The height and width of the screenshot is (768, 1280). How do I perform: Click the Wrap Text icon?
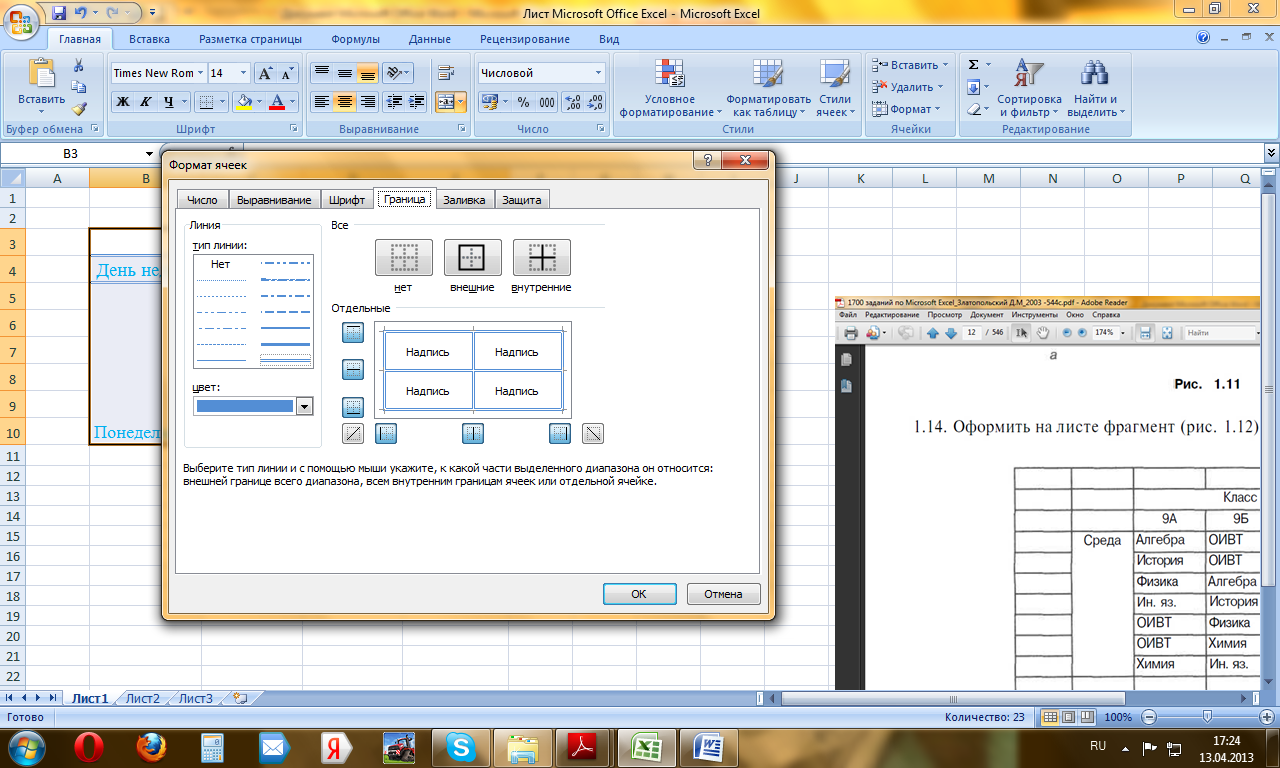click(446, 73)
